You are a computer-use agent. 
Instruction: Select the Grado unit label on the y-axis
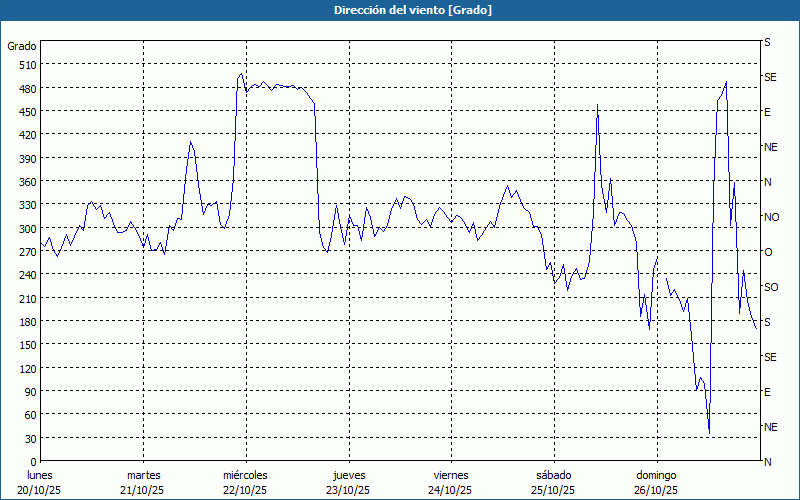click(22, 46)
